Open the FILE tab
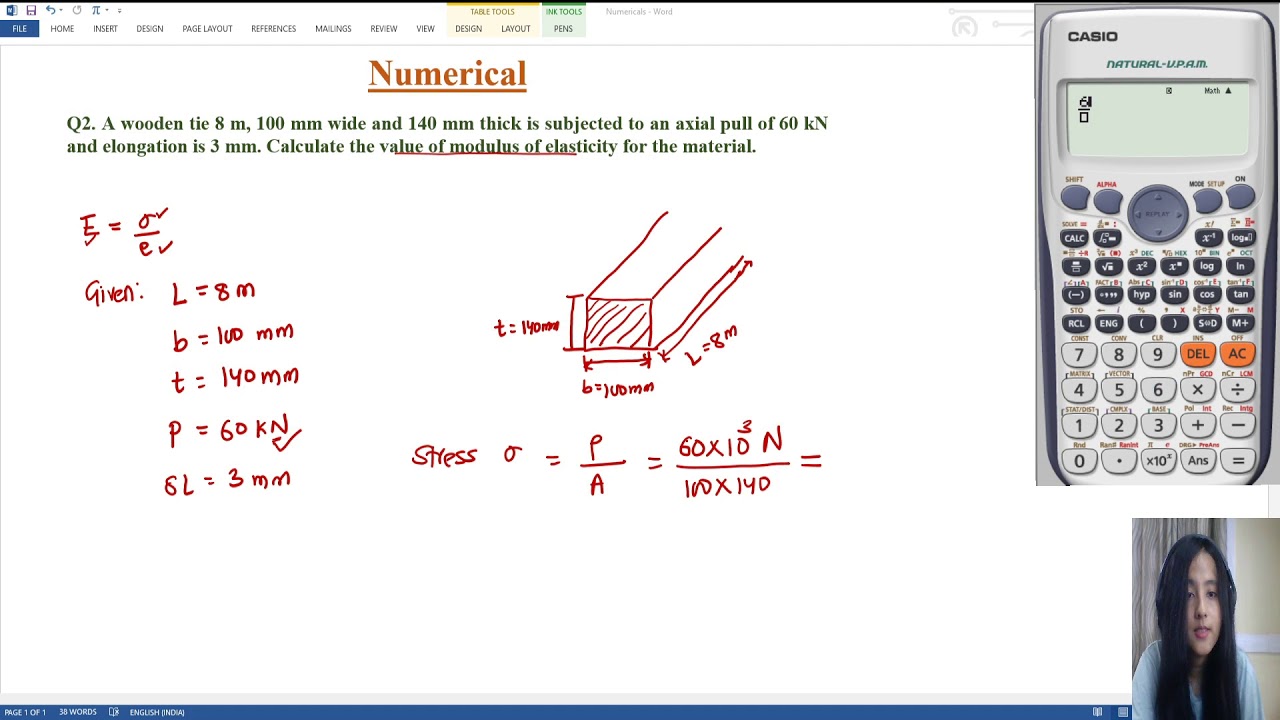This screenshot has height=720, width=1280. pos(19,29)
